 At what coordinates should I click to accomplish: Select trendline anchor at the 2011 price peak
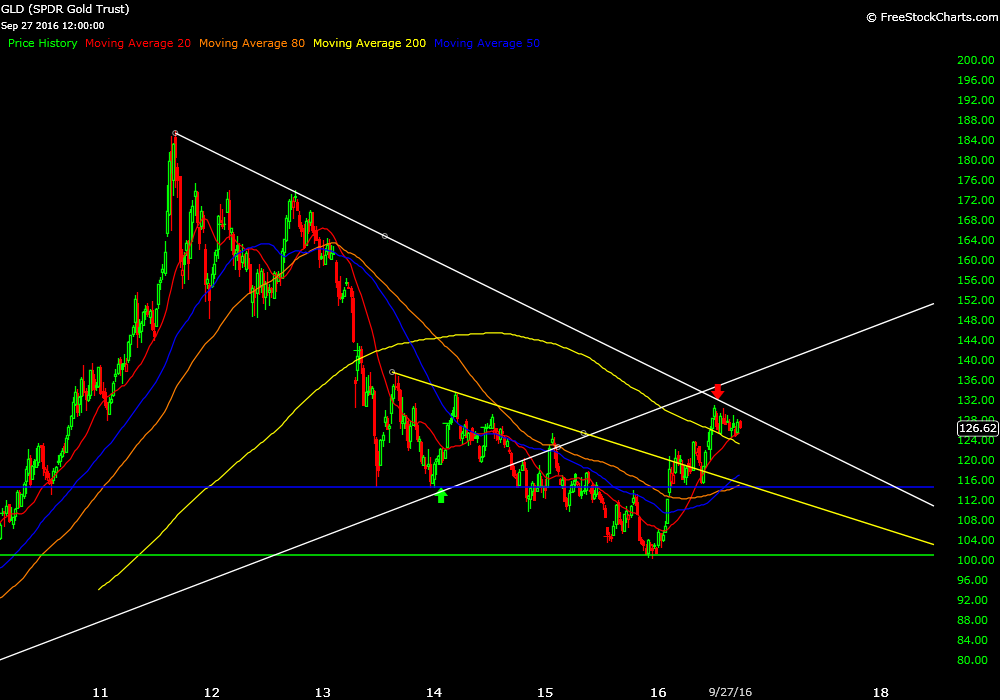click(x=175, y=133)
